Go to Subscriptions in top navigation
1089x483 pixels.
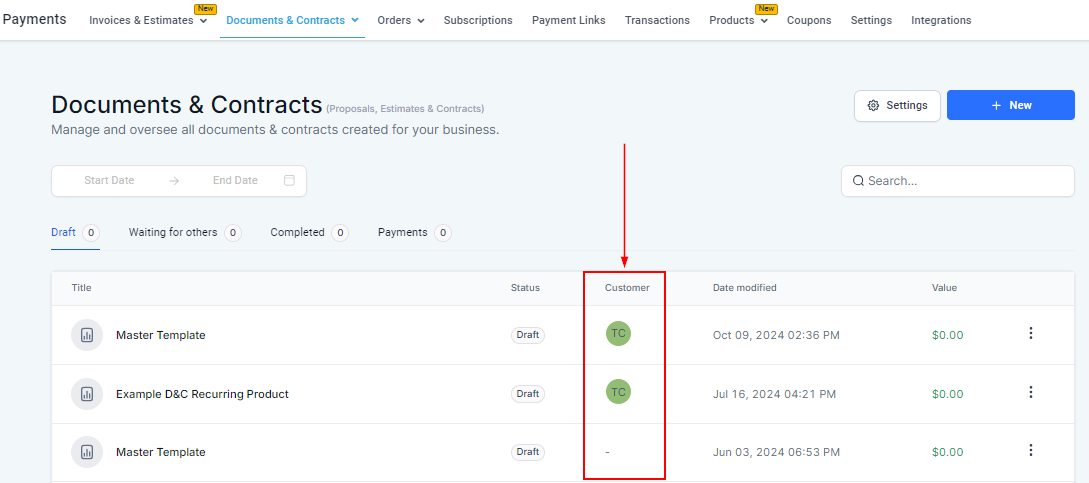coord(477,21)
